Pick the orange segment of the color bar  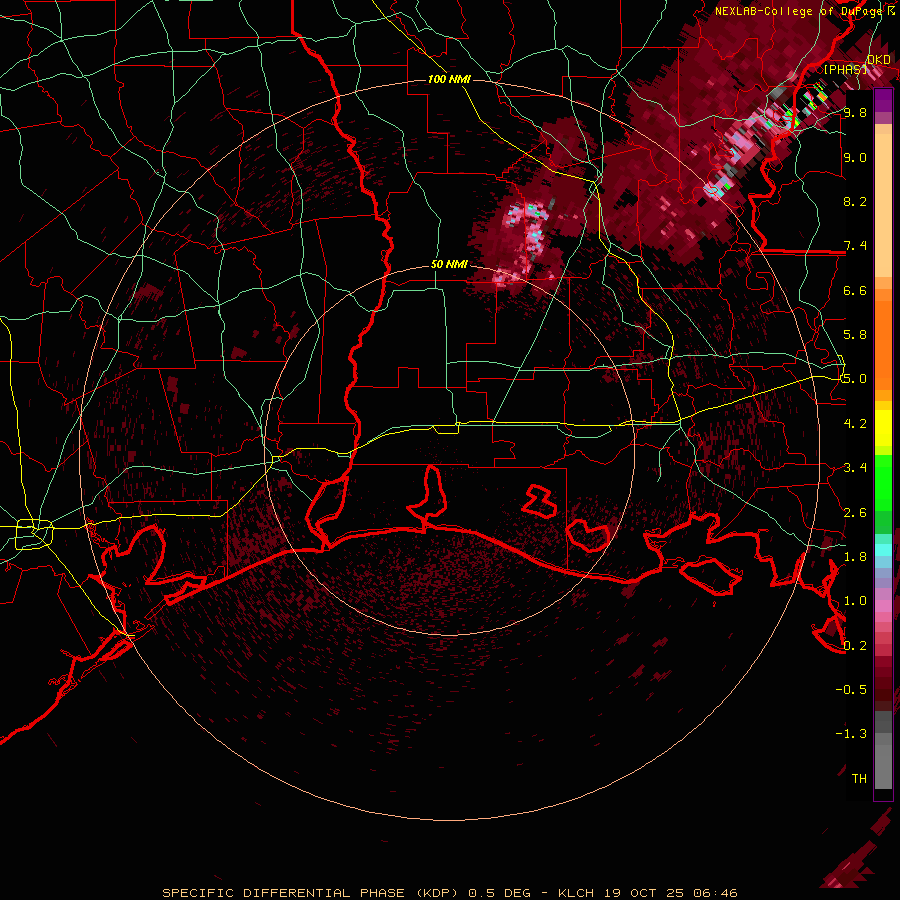pyautogui.click(x=883, y=344)
